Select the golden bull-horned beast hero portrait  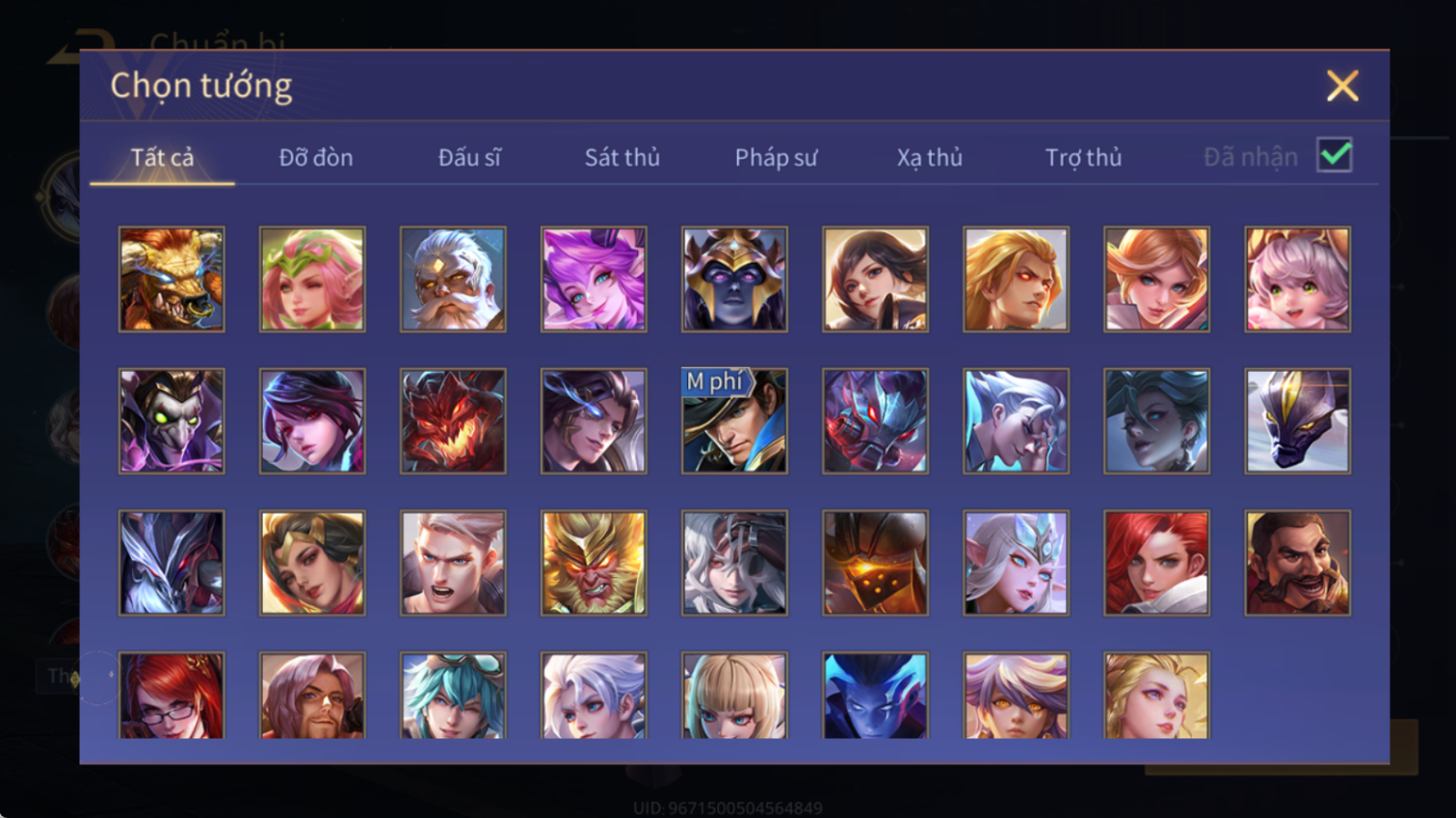tap(172, 279)
